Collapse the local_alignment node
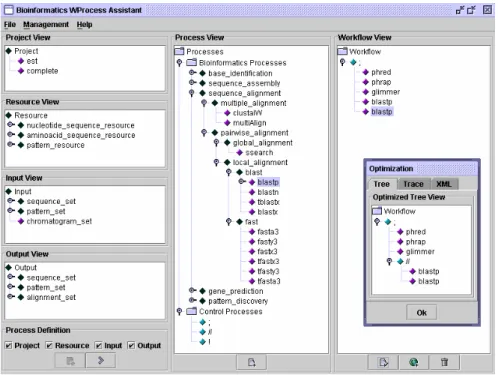Image resolution: width=498 pixels, height=375 pixels. tap(216, 163)
